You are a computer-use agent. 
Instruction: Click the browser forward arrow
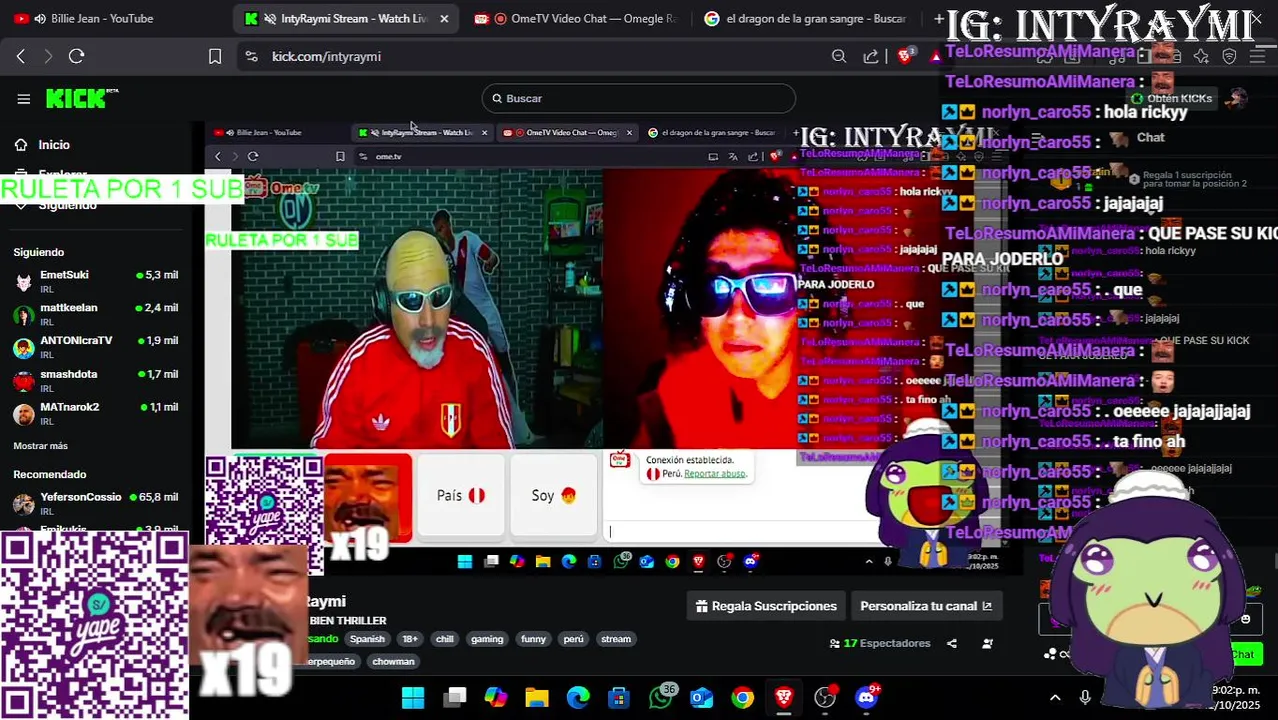[x=47, y=56]
